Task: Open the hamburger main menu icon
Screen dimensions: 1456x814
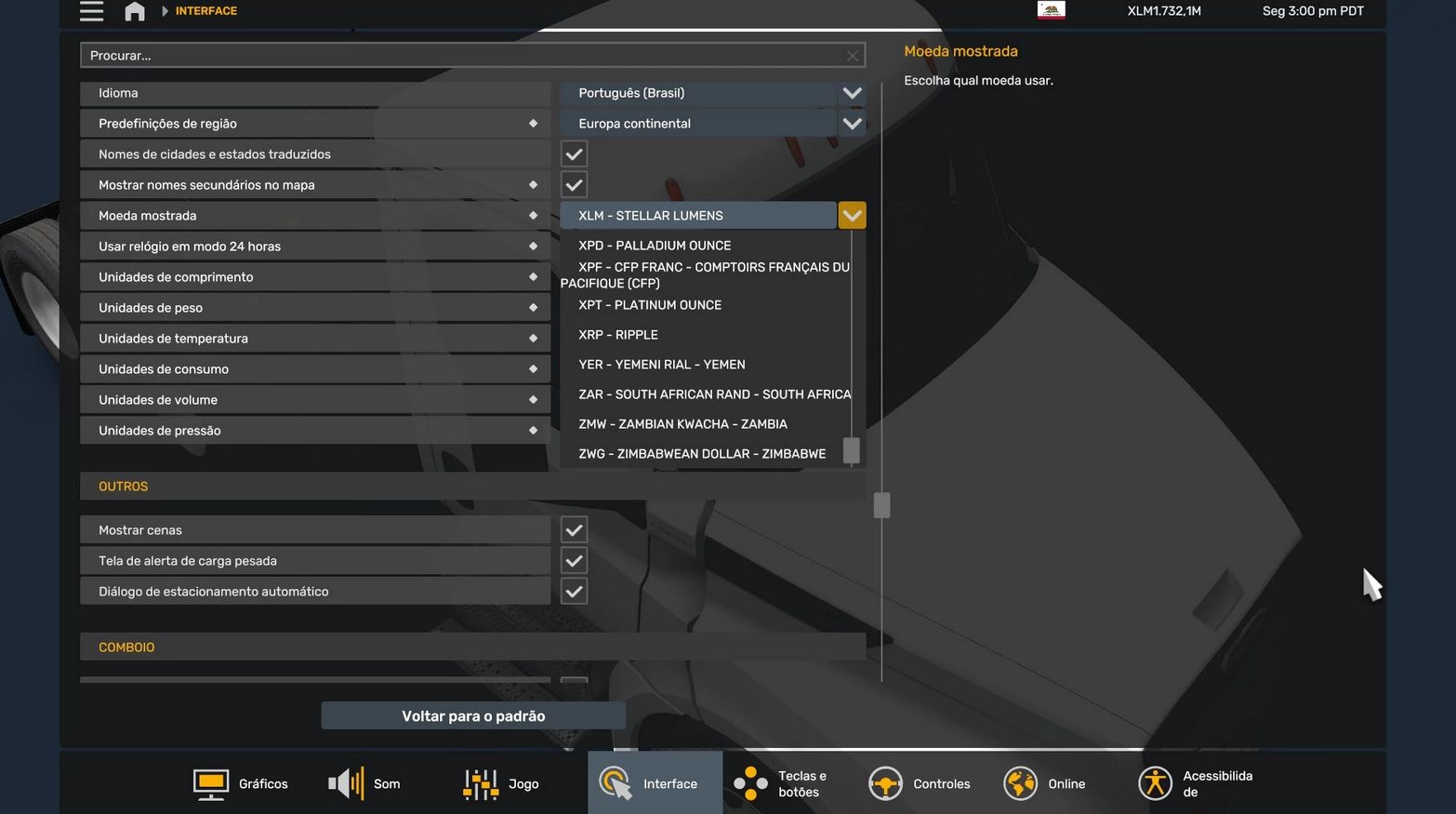Action: (x=91, y=11)
